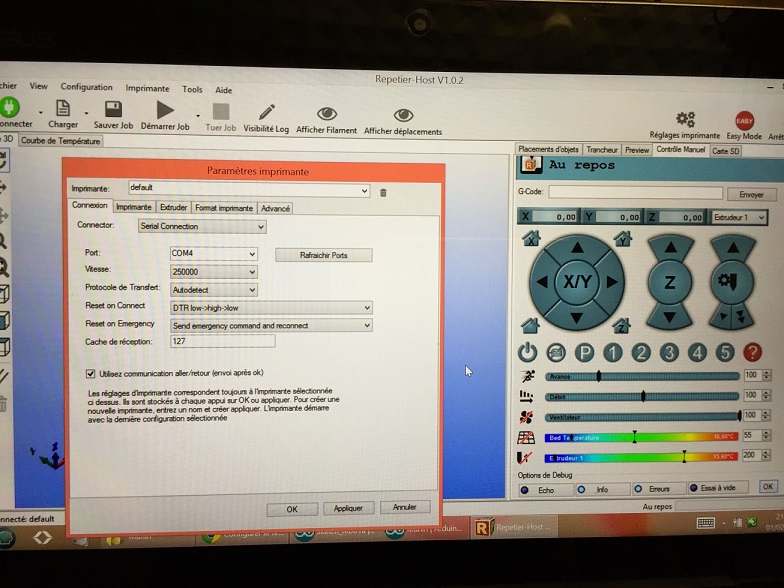Start the print with Démarrer Job

pyautogui.click(x=164, y=110)
